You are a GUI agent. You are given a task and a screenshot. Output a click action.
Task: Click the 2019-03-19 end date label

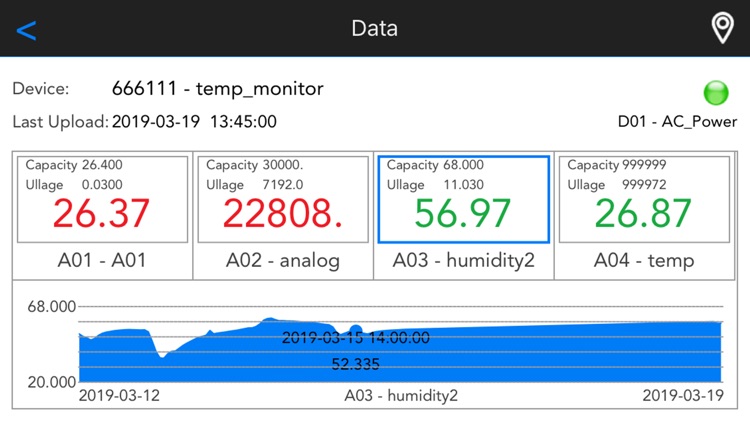click(x=683, y=396)
